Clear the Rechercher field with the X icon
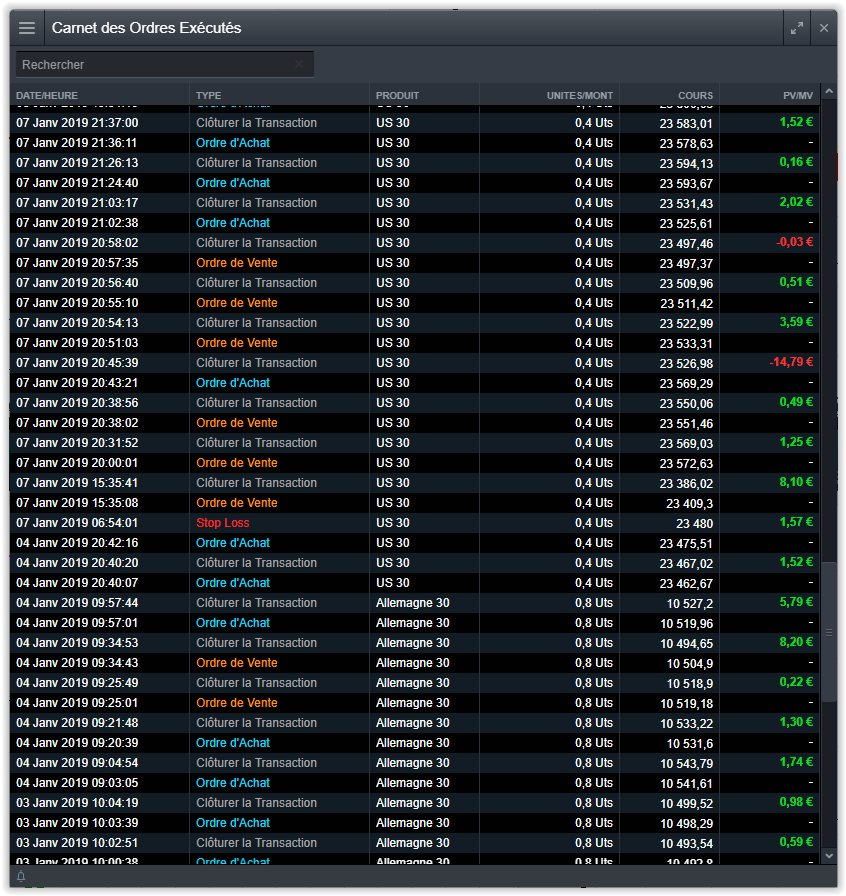 tap(299, 65)
